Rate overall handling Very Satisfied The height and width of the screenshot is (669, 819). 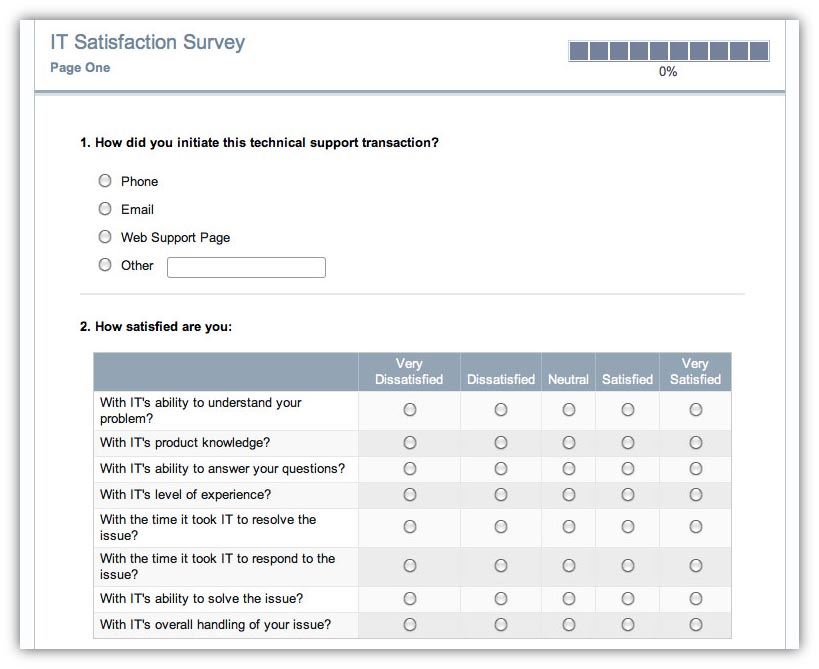point(695,625)
